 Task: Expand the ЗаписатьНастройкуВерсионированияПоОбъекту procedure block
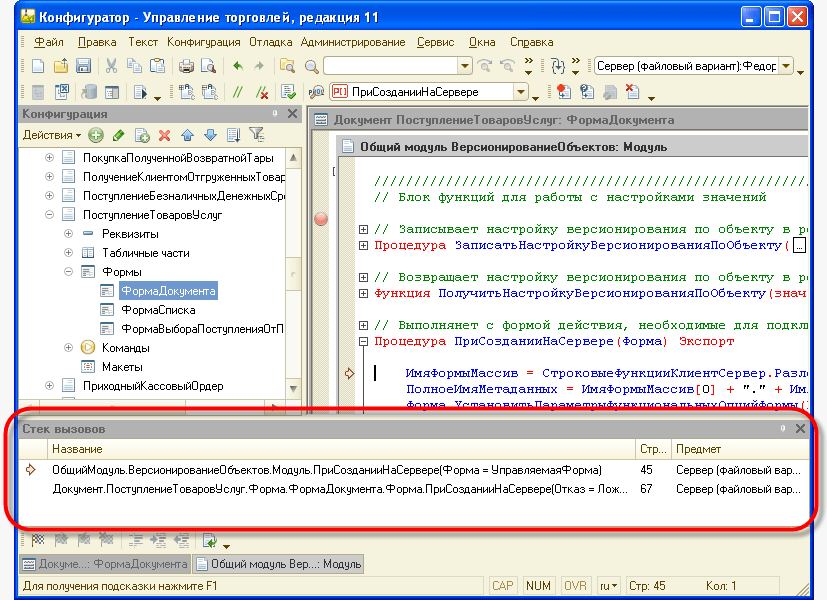(363, 245)
